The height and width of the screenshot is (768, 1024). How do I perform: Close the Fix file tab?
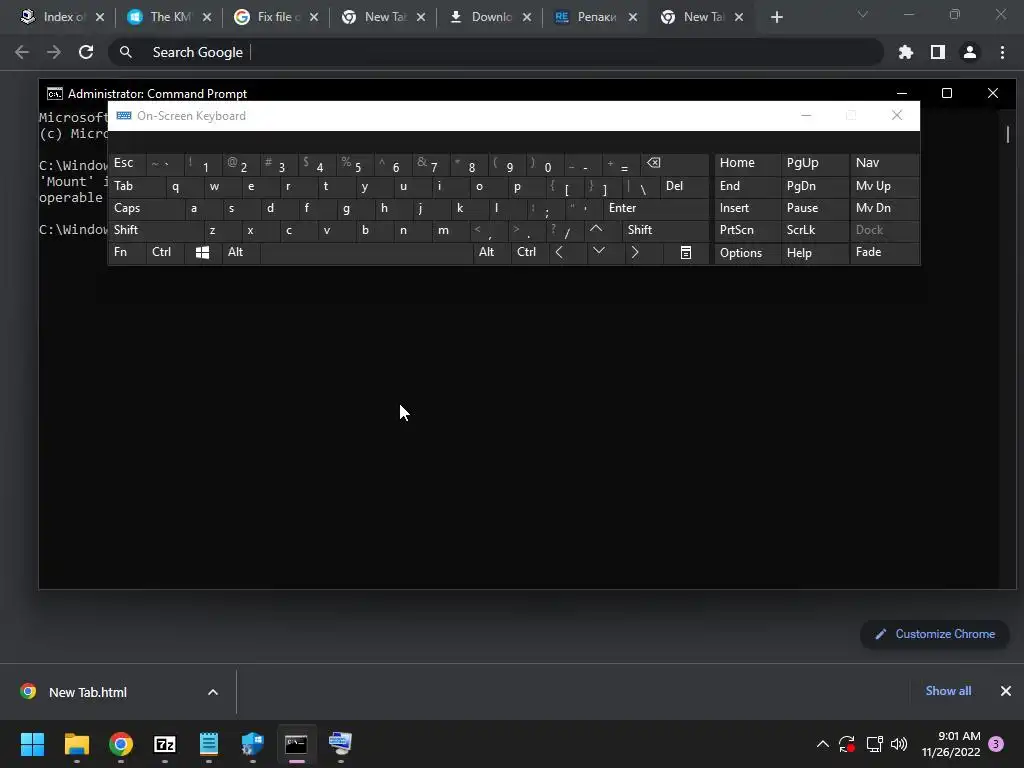pyautogui.click(x=314, y=18)
